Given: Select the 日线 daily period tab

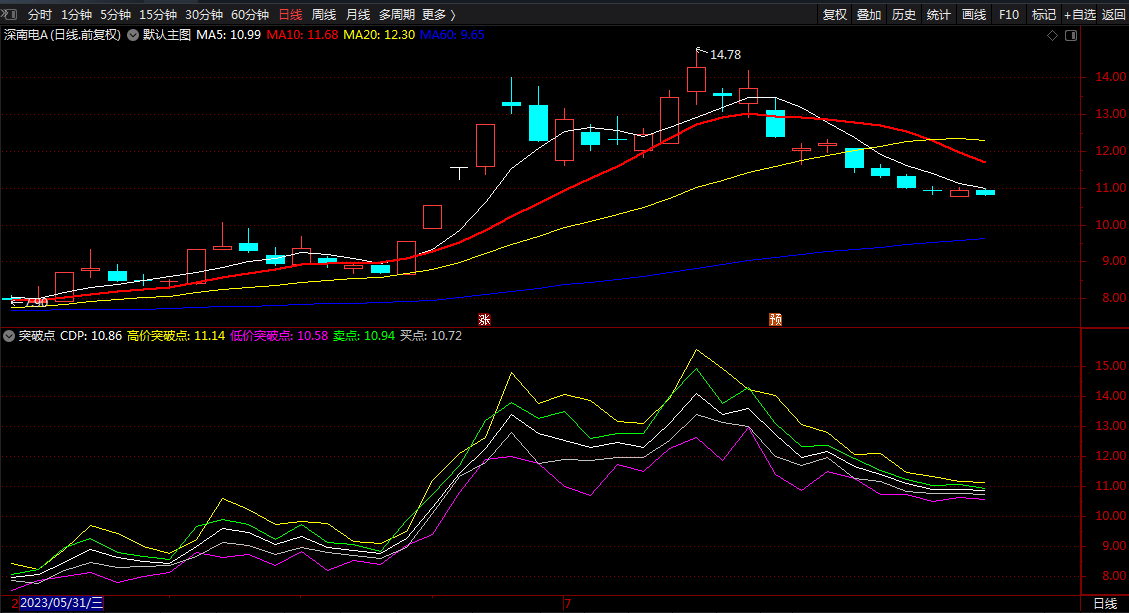Looking at the screenshot, I should [290, 14].
